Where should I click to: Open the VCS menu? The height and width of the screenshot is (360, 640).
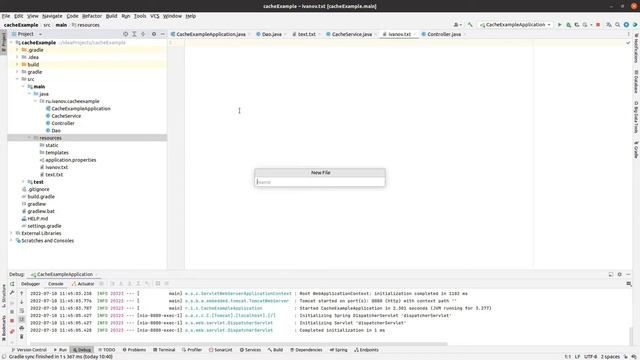(155, 16)
